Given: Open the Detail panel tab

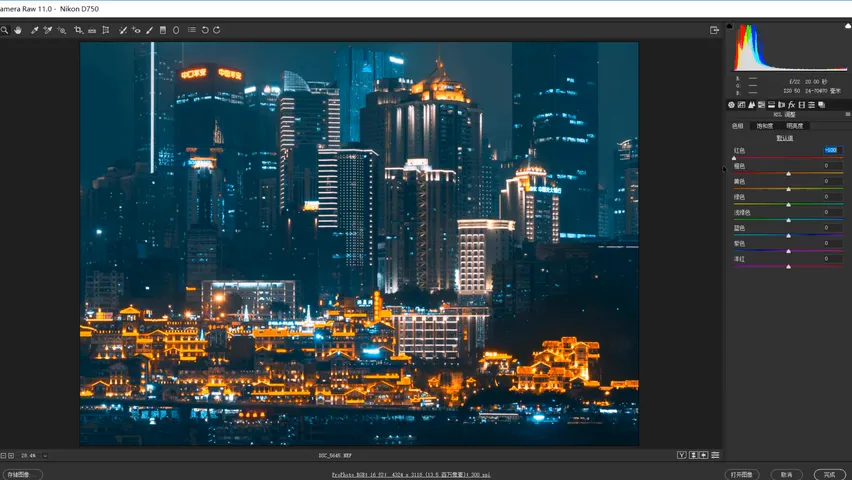Looking at the screenshot, I should [751, 105].
